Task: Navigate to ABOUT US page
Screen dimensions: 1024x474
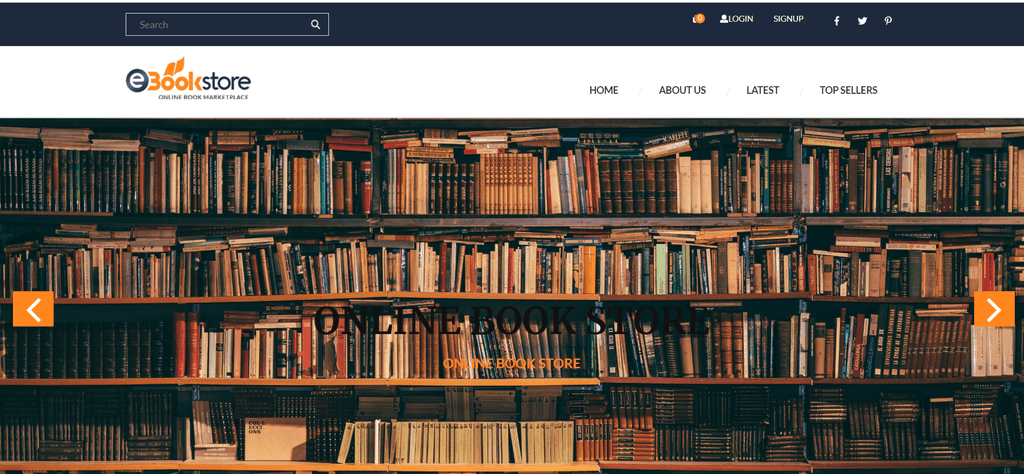Action: (682, 90)
